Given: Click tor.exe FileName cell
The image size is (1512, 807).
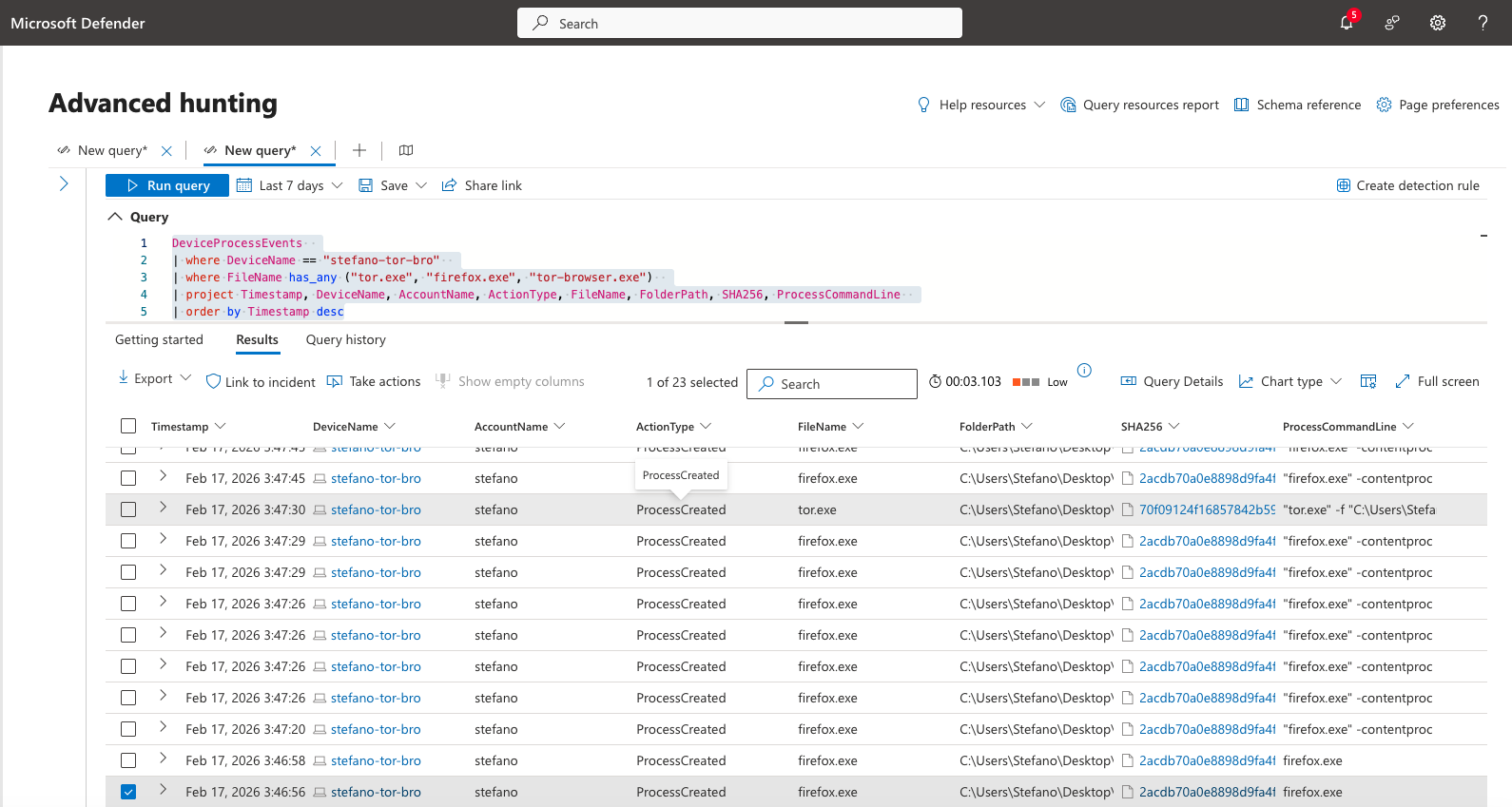Looking at the screenshot, I should pos(817,509).
